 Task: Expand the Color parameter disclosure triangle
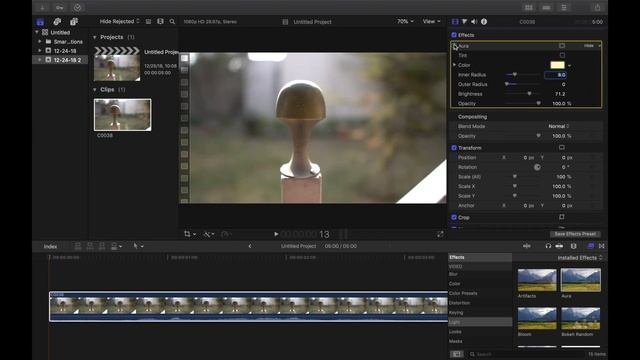[x=454, y=65]
